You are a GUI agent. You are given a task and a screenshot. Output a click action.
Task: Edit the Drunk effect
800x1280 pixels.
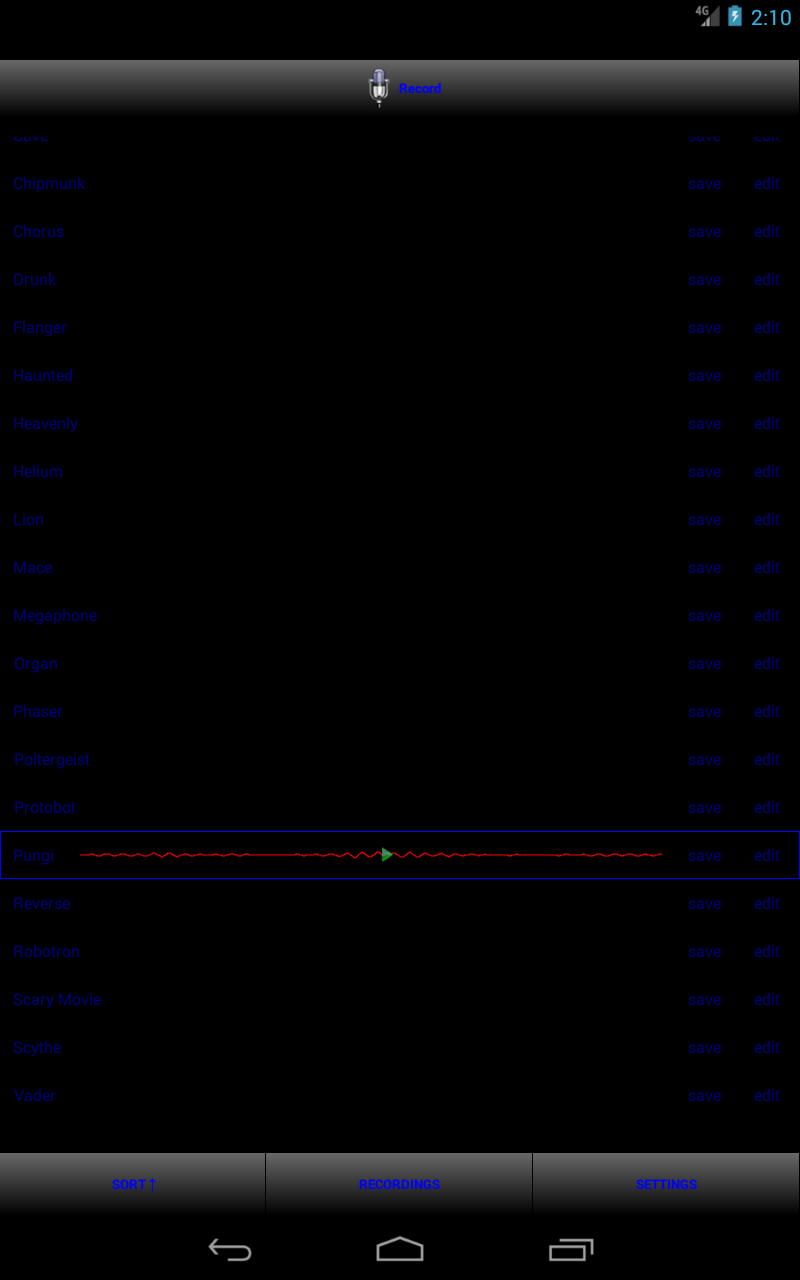[x=767, y=280]
